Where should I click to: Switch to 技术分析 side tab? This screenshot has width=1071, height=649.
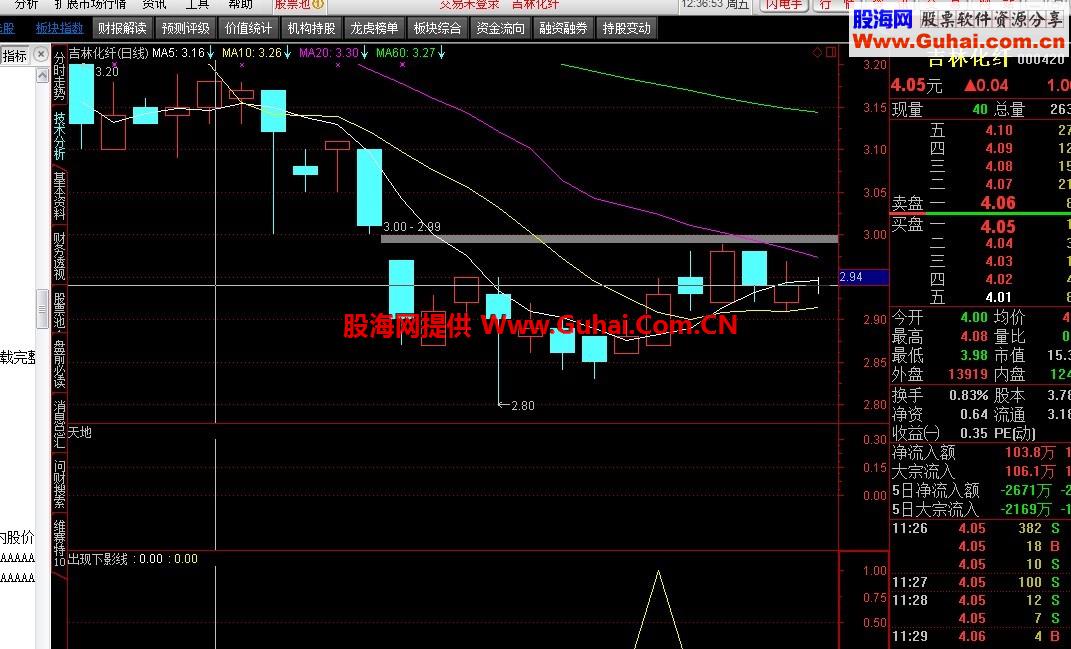tap(60, 136)
